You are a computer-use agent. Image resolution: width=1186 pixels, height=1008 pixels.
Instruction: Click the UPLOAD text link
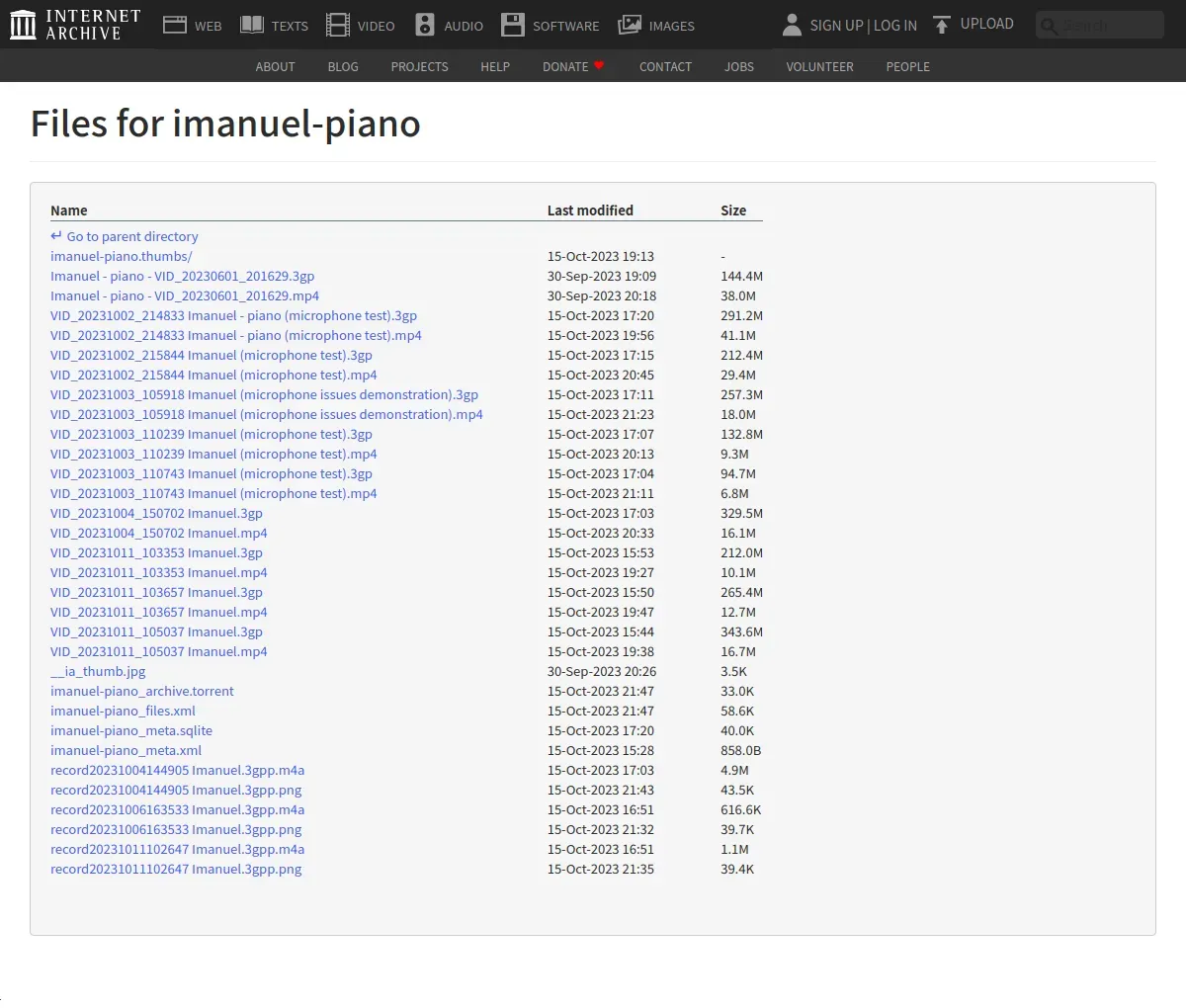pyautogui.click(x=987, y=24)
